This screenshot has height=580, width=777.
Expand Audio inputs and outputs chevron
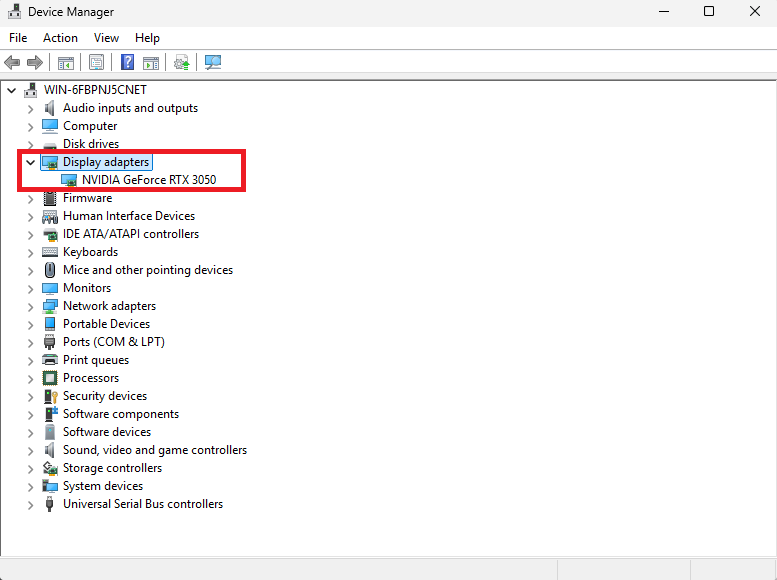tap(30, 109)
